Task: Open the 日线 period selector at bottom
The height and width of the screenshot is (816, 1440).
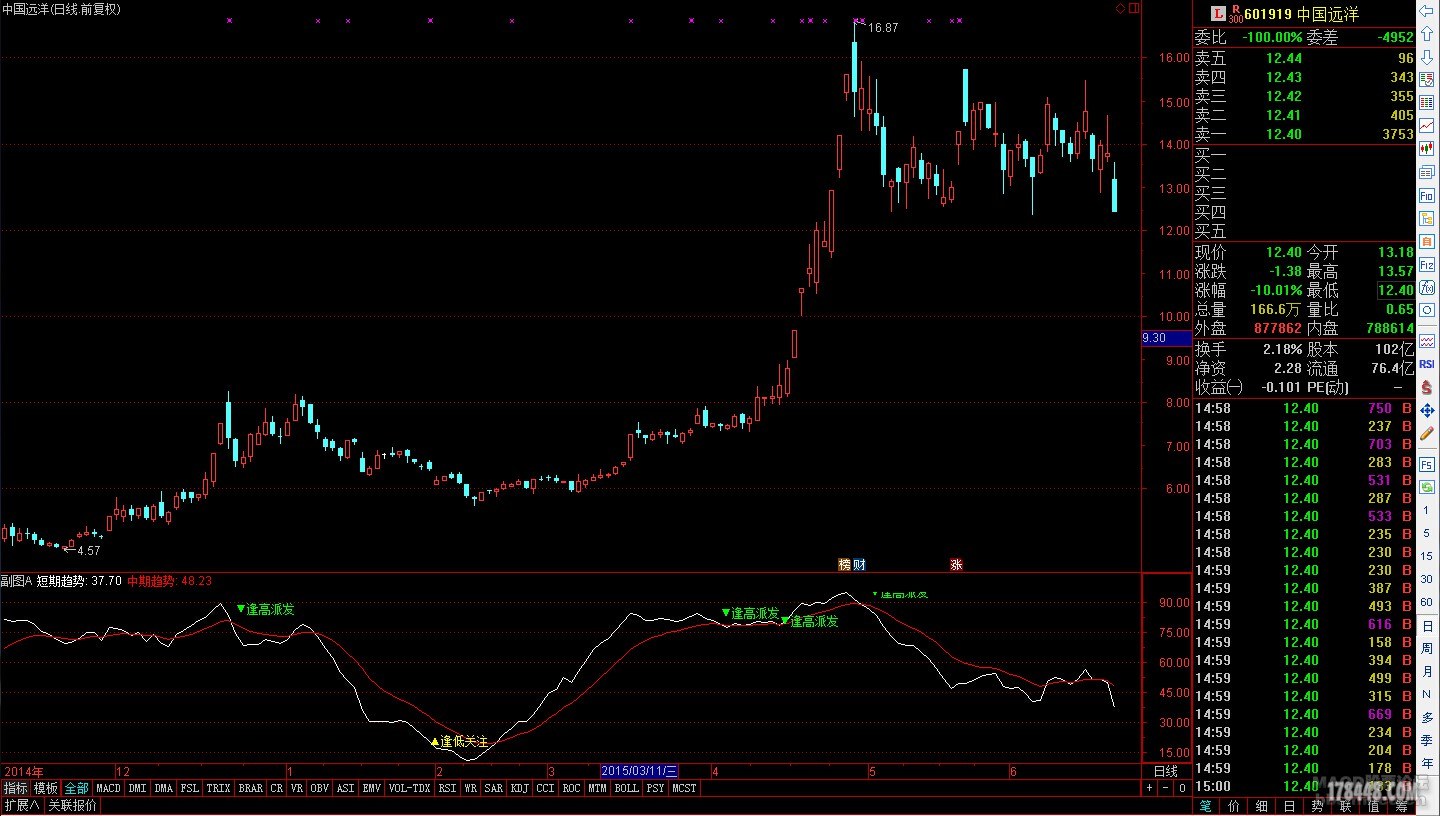Action: pos(1166,771)
